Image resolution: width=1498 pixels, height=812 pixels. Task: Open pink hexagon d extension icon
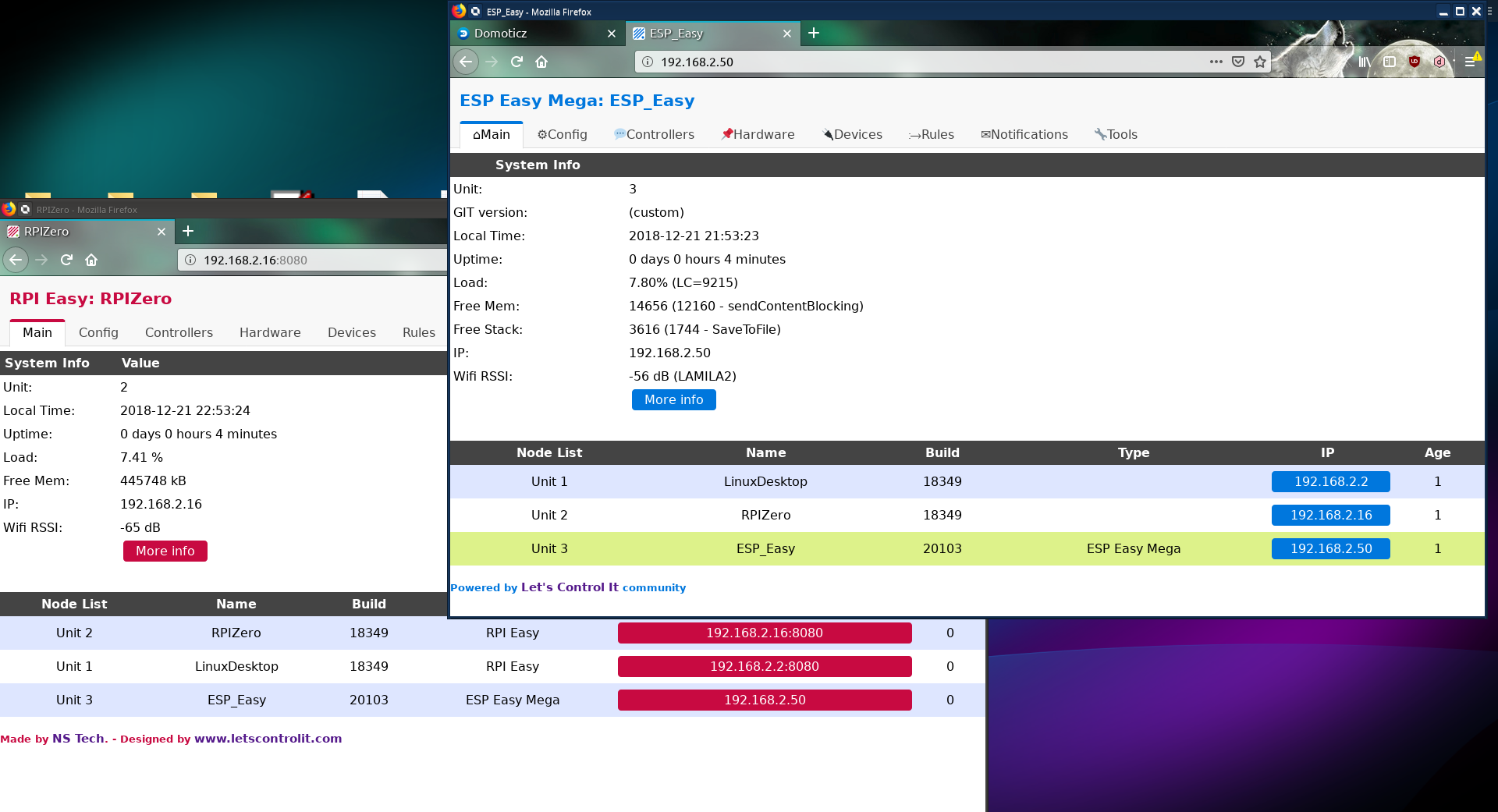(x=1439, y=62)
